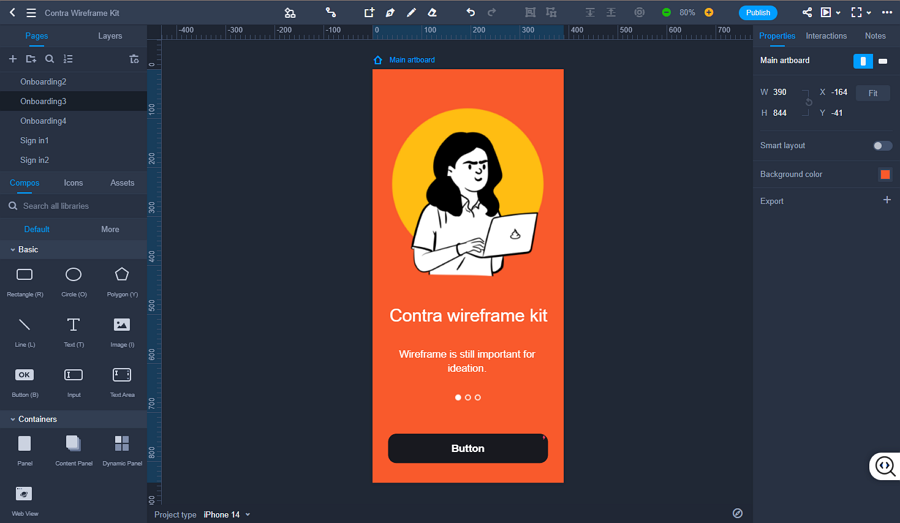Click the Group objects toolbar icon

tap(530, 12)
